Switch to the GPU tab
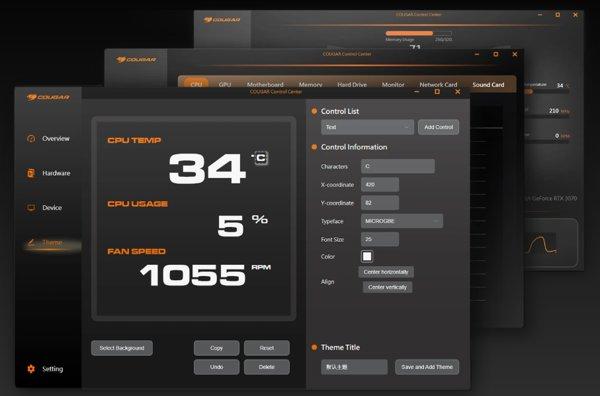Image resolution: width=600 pixels, height=396 pixels. [225, 85]
